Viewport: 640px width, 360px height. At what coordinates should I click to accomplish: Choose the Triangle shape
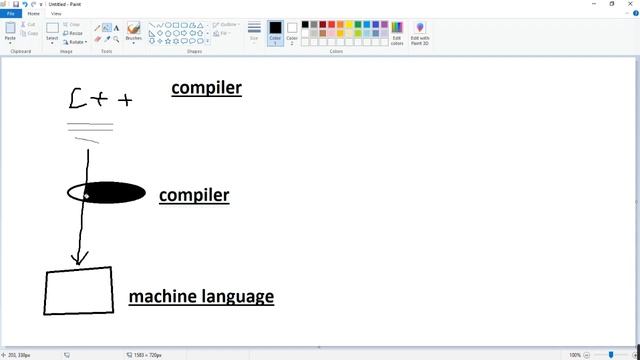[x=200, y=25]
